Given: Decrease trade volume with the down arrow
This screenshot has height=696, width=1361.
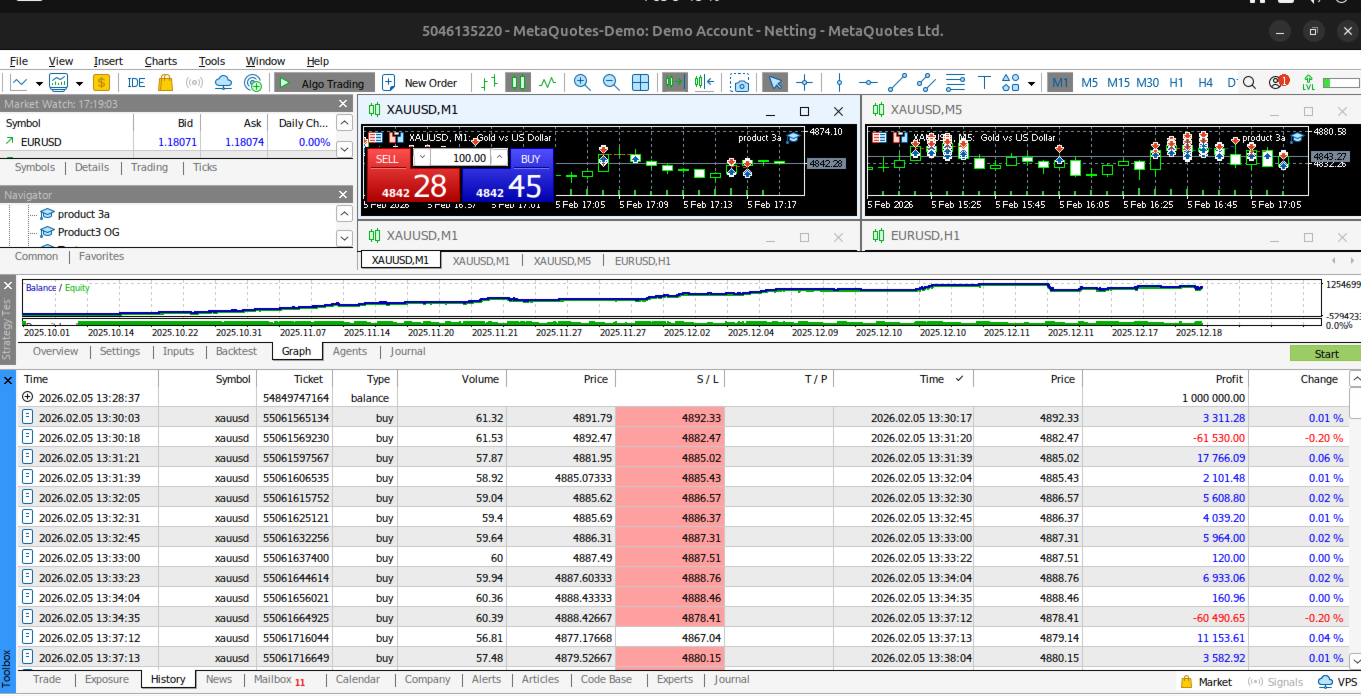Looking at the screenshot, I should point(421,158).
